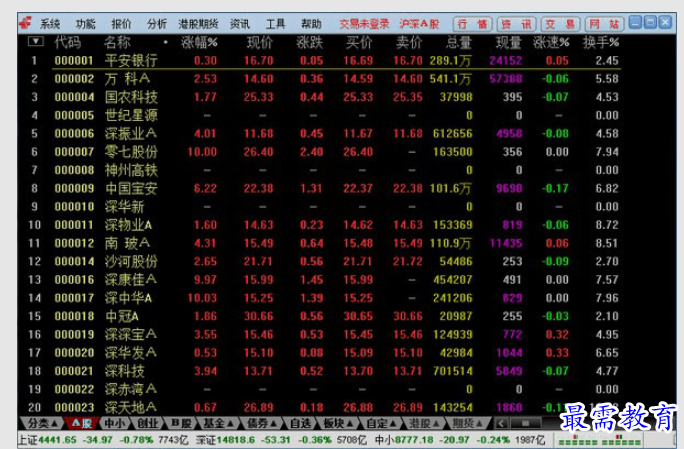Viewport: 684px width, 449px height.
Task: Switch to the A股 tab
Action: click(x=81, y=423)
